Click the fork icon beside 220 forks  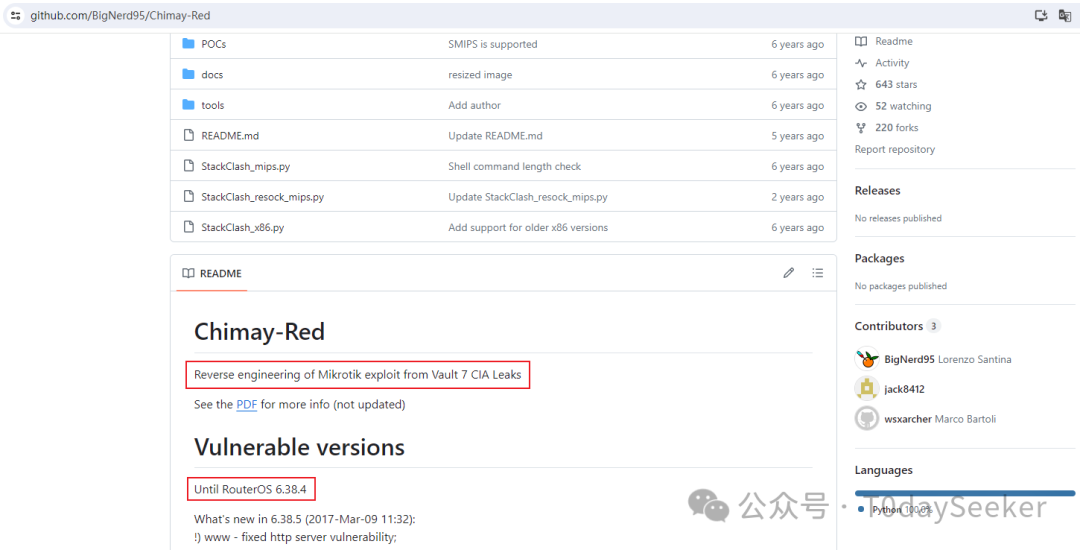(x=861, y=127)
